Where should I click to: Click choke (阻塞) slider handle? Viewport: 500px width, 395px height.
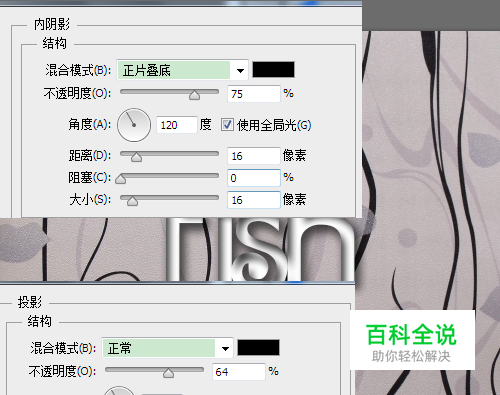point(120,179)
